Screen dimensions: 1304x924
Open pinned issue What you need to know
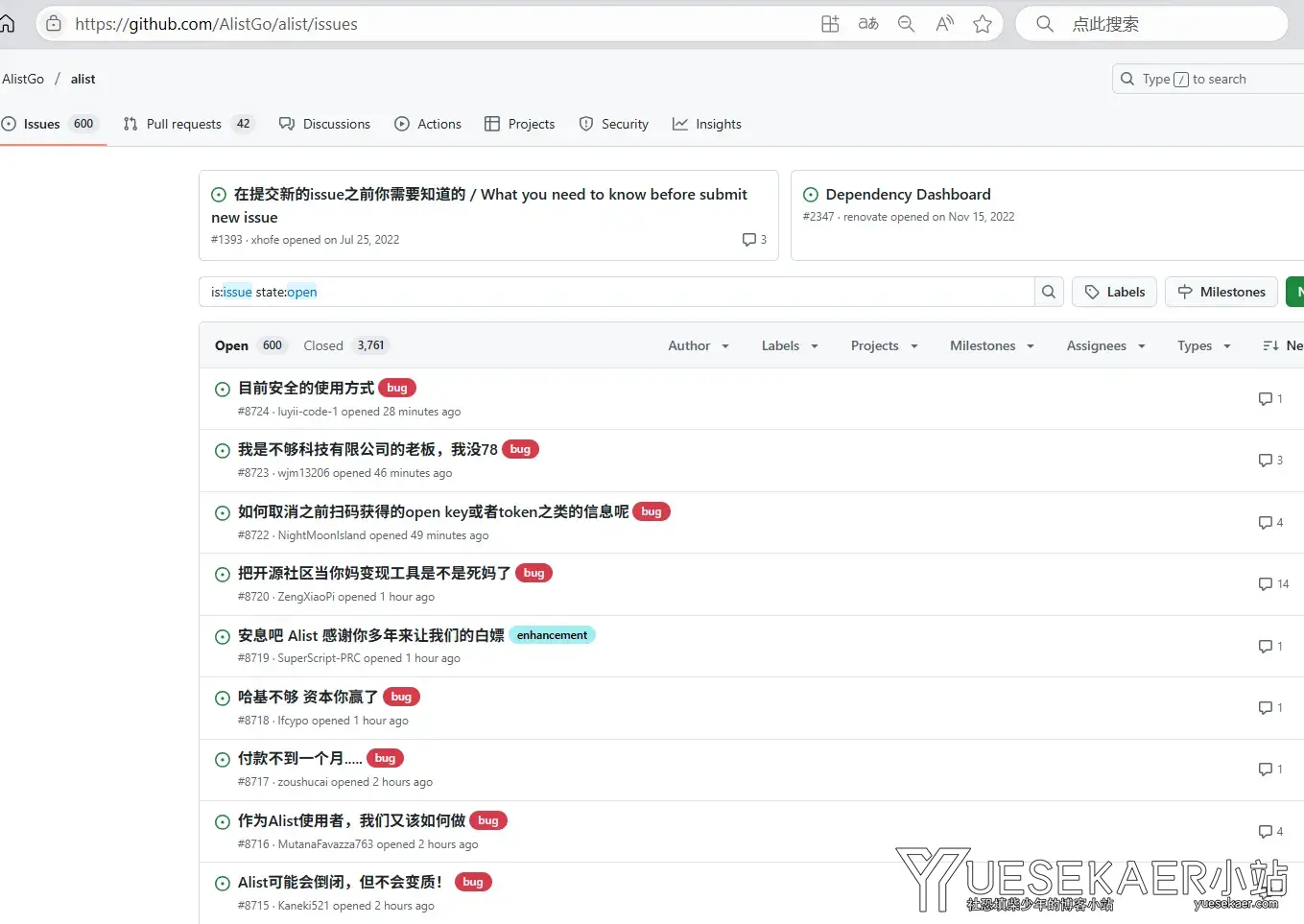point(479,205)
